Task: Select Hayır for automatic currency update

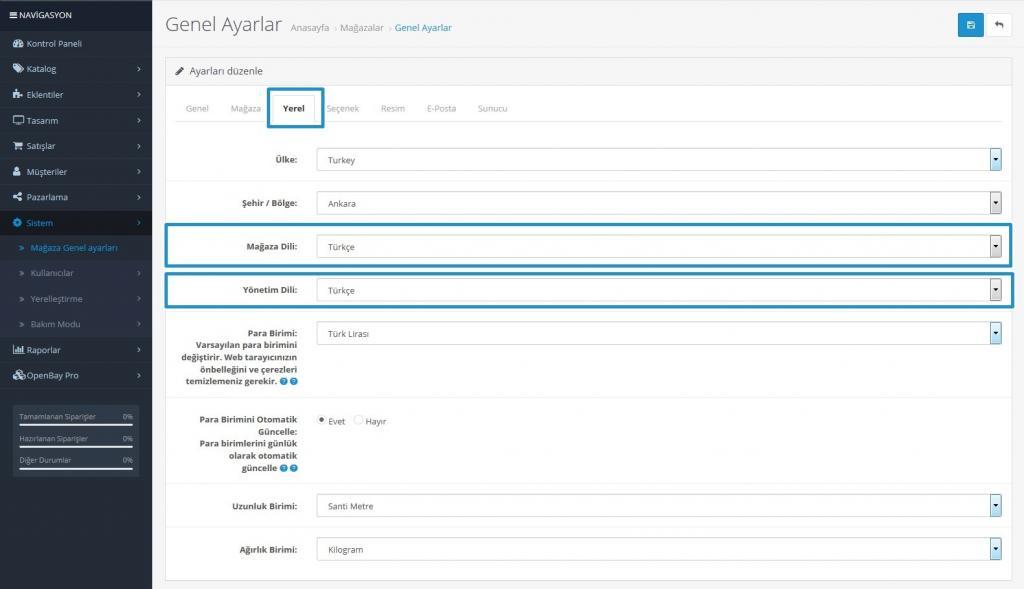Action: point(359,420)
